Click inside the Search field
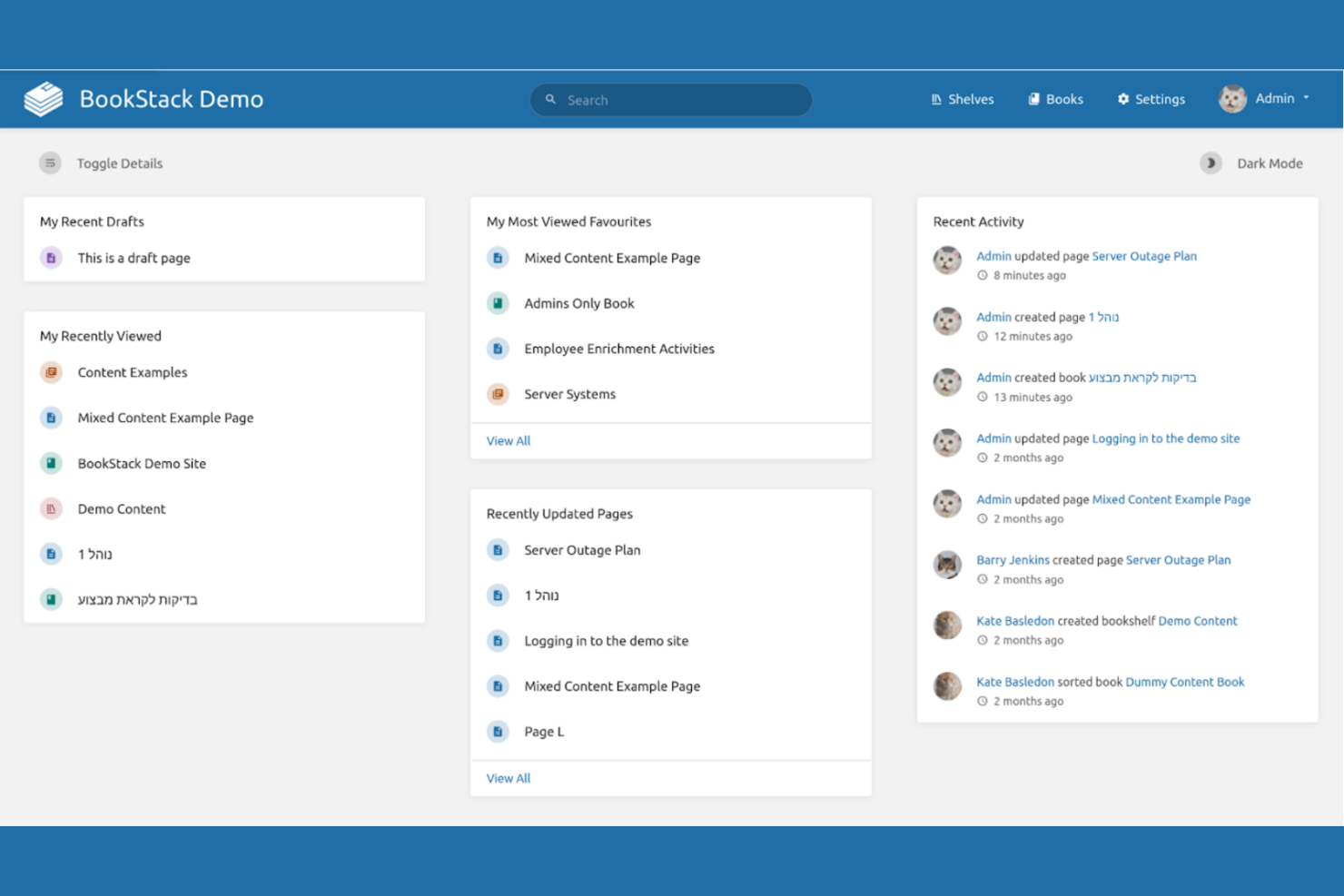The image size is (1344, 896). 670,100
